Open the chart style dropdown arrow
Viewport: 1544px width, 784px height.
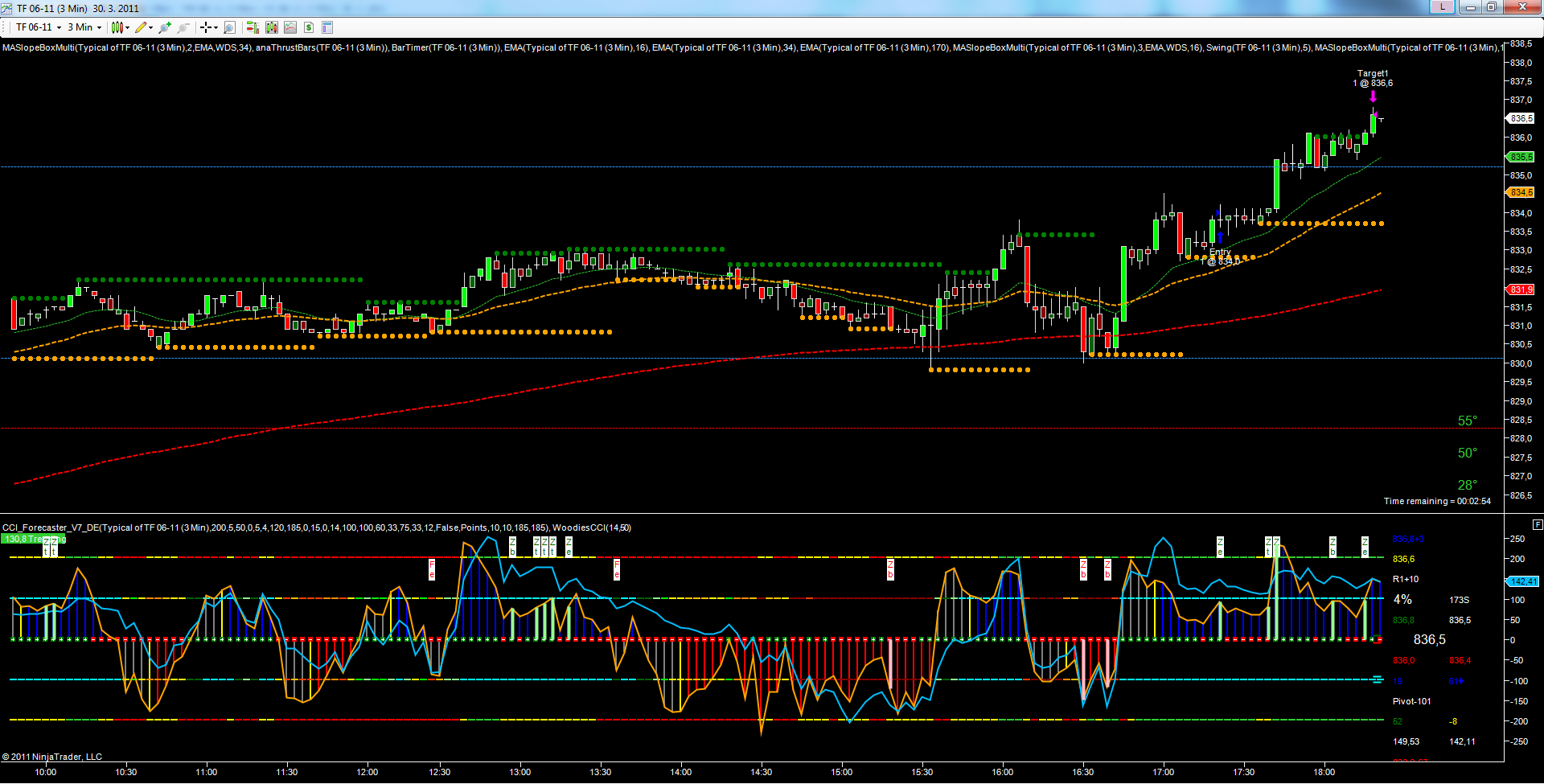tap(127, 27)
